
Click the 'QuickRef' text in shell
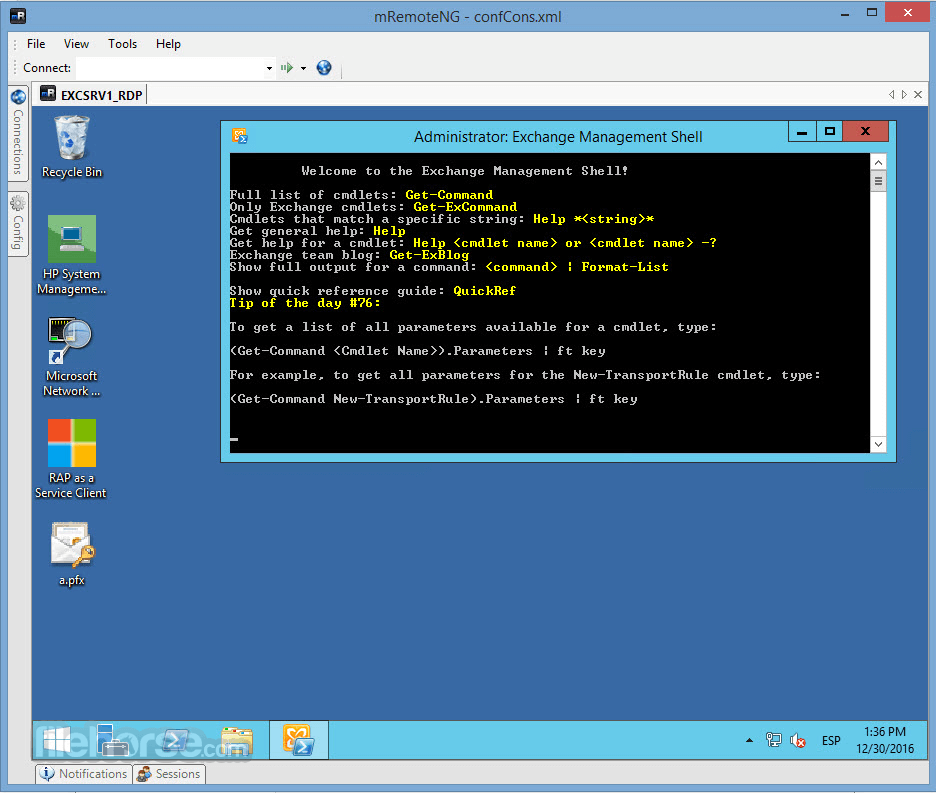coord(485,291)
